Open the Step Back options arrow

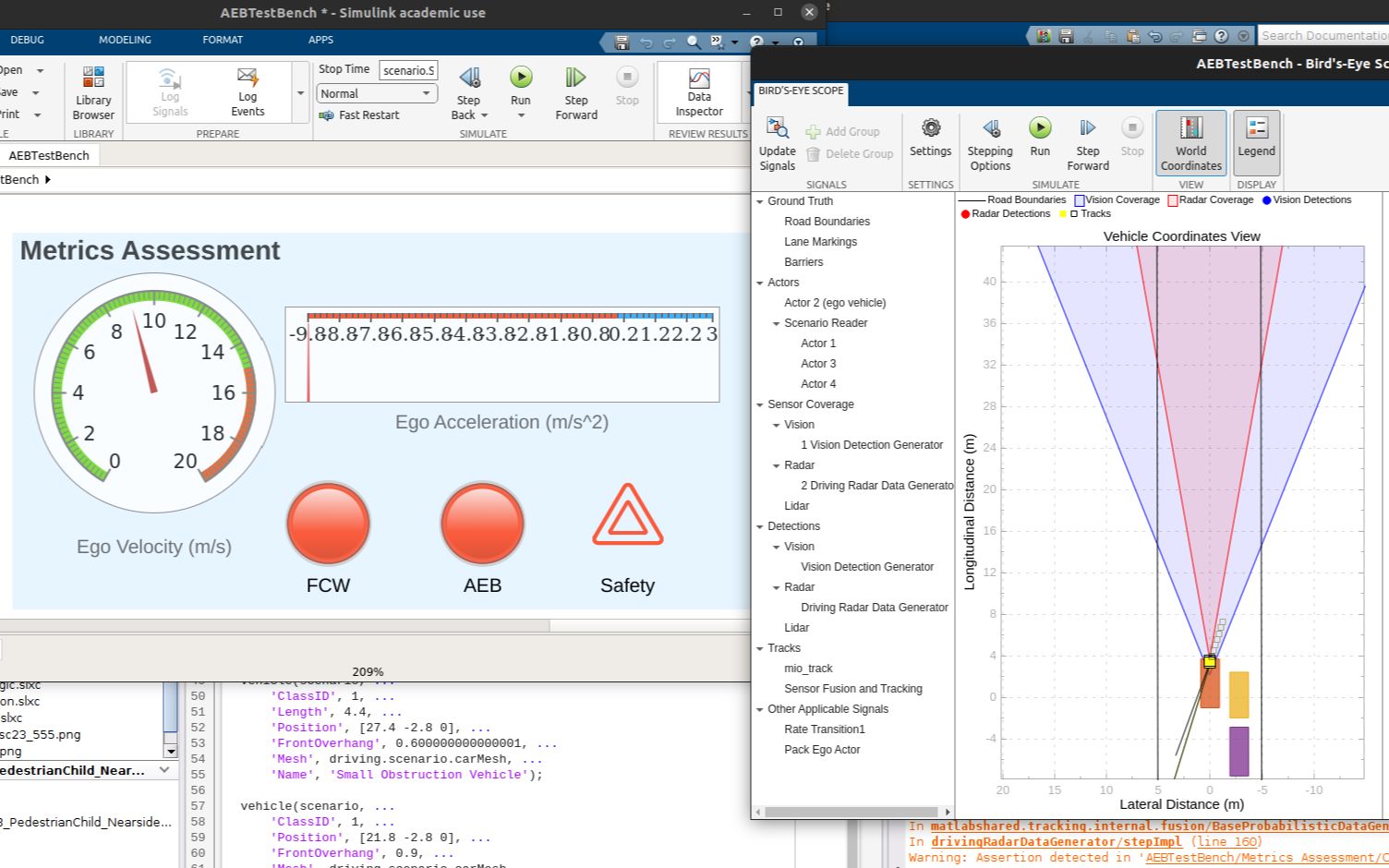pyautogui.click(x=484, y=115)
